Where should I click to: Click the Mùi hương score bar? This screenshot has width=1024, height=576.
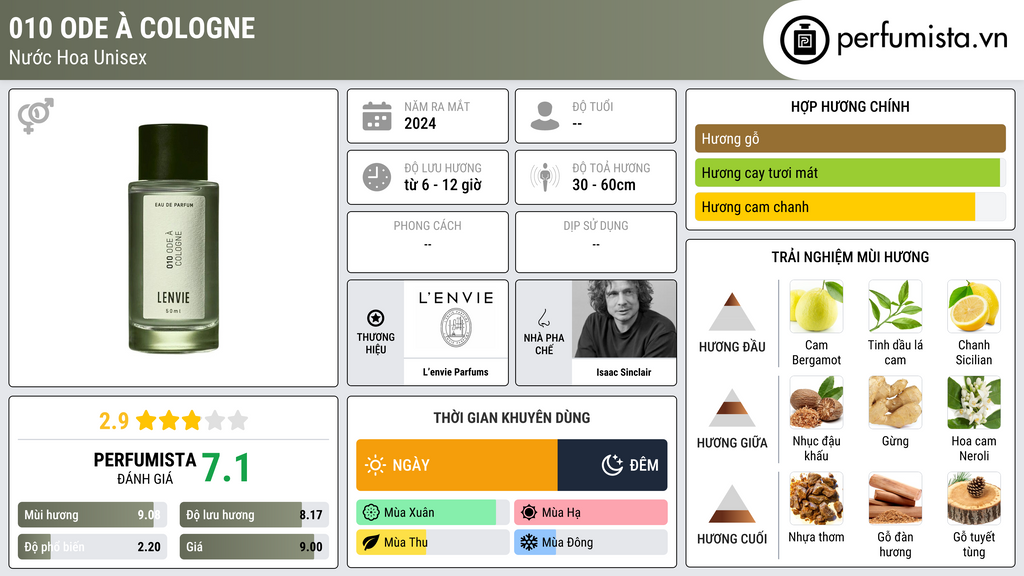tap(92, 515)
